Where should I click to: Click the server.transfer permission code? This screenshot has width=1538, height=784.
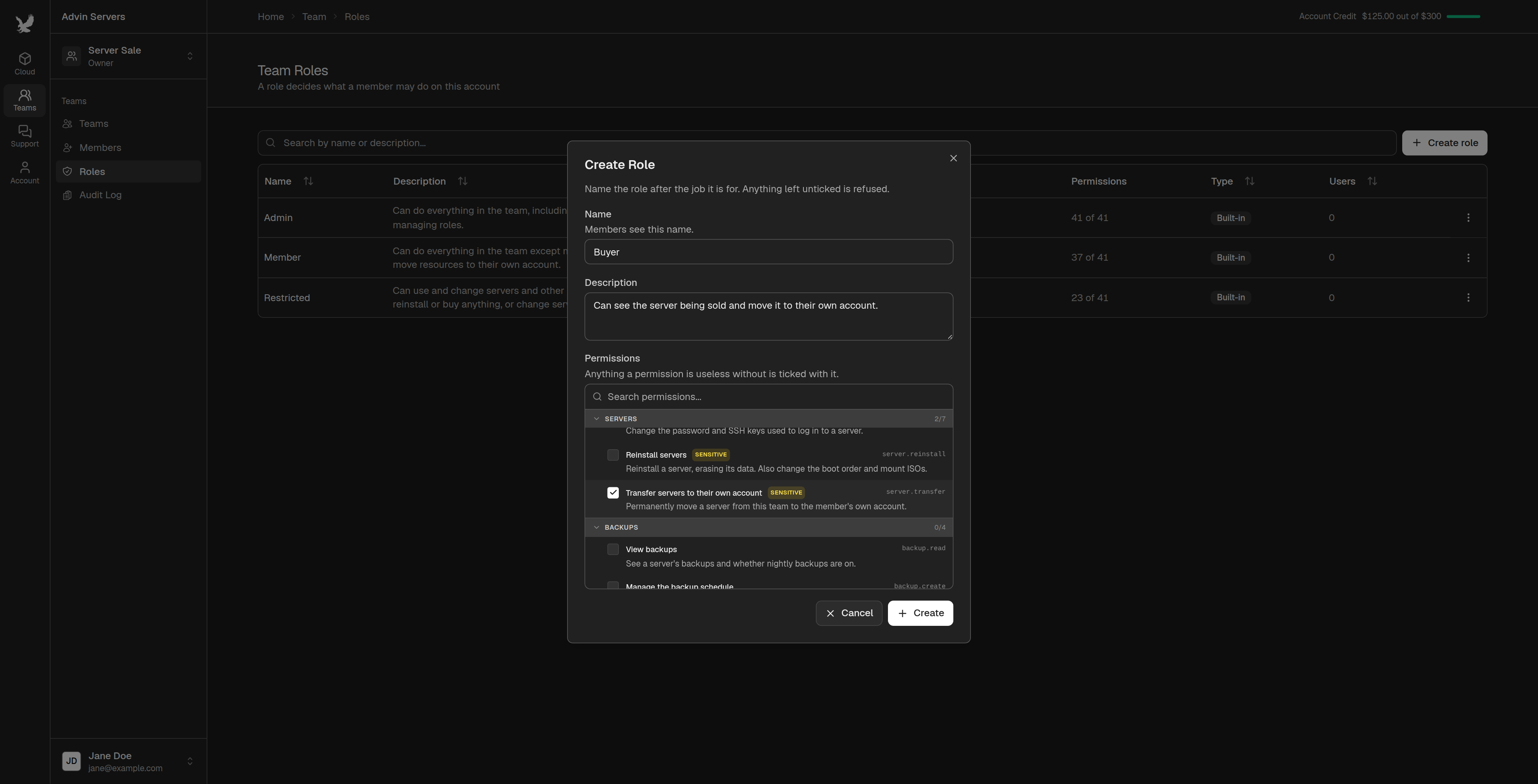click(915, 492)
